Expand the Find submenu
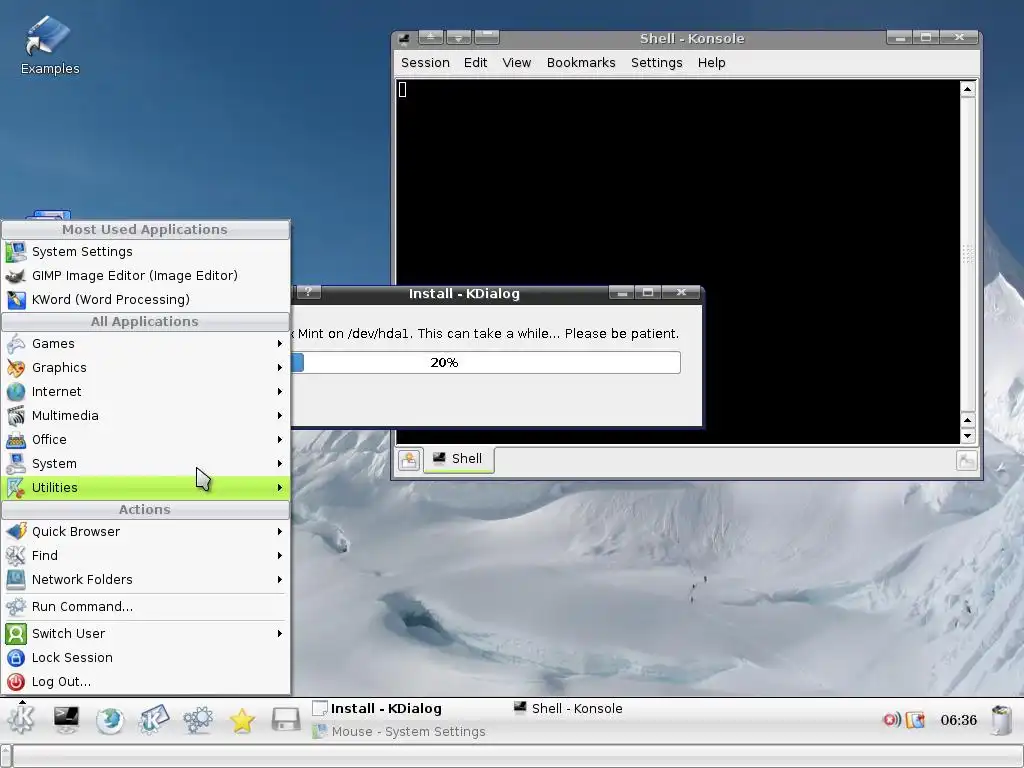The image size is (1024, 768). pos(145,556)
